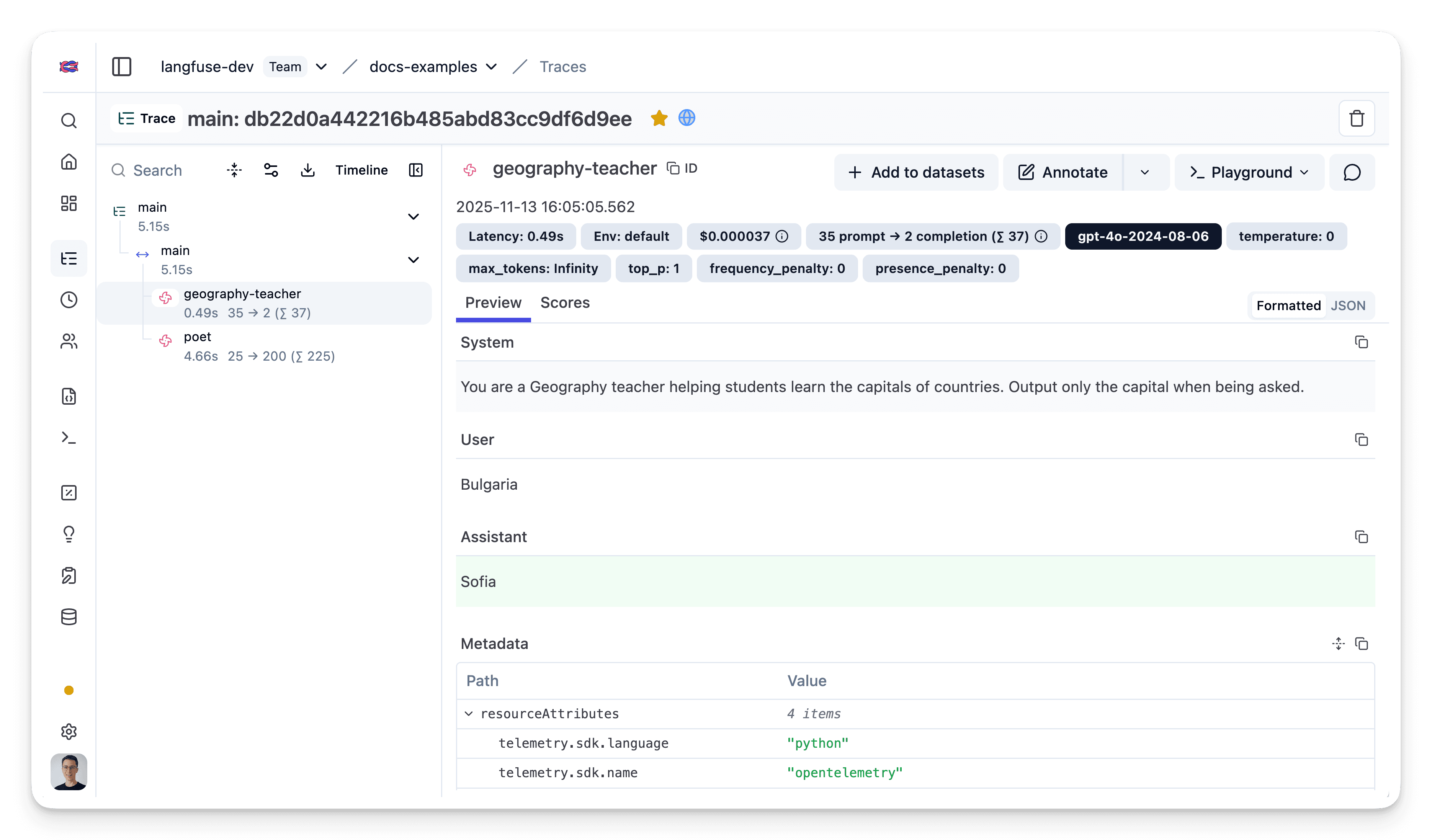Copy the System message content

pyautogui.click(x=1362, y=342)
